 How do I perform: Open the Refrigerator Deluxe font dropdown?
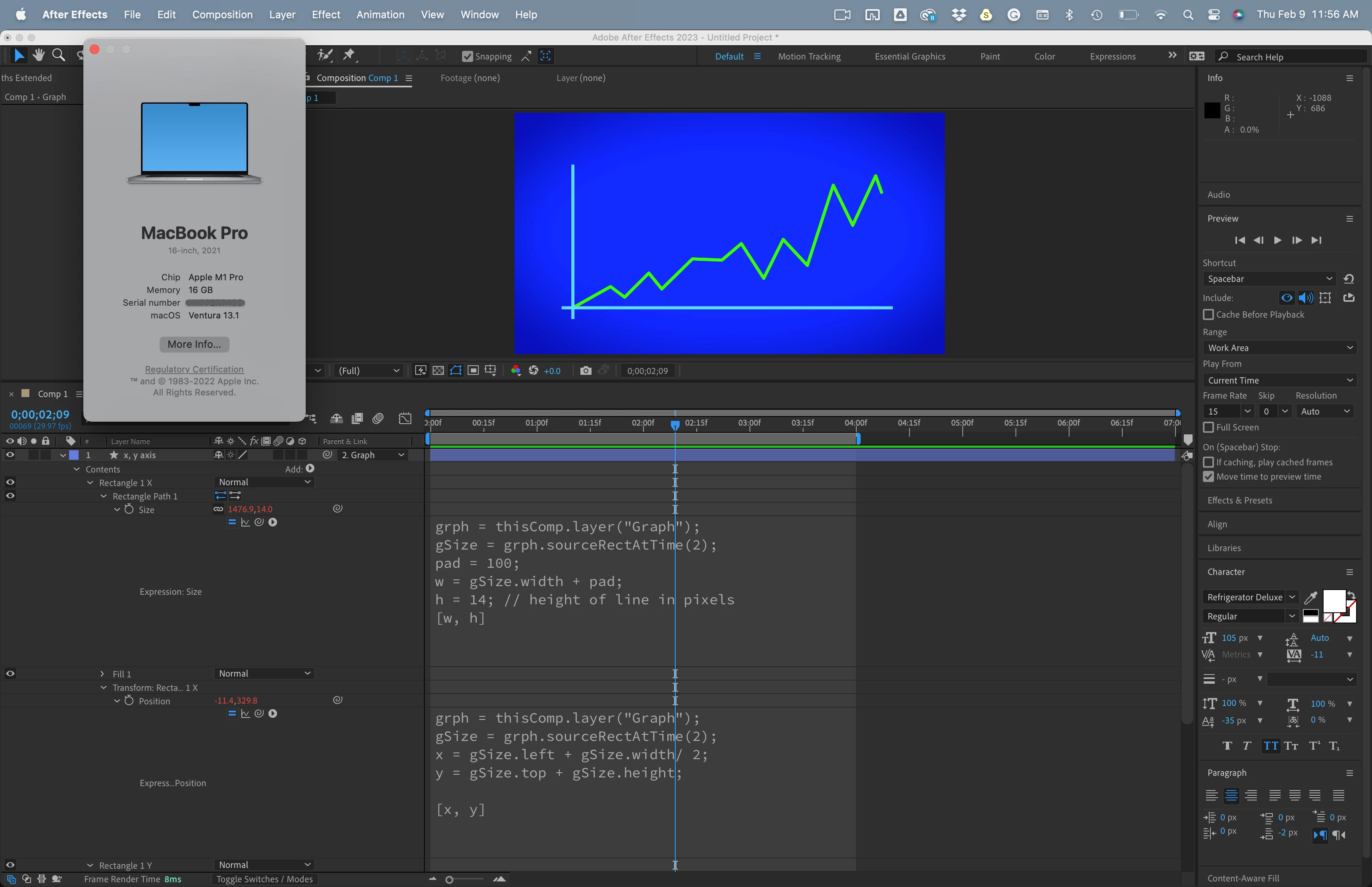click(x=1249, y=597)
